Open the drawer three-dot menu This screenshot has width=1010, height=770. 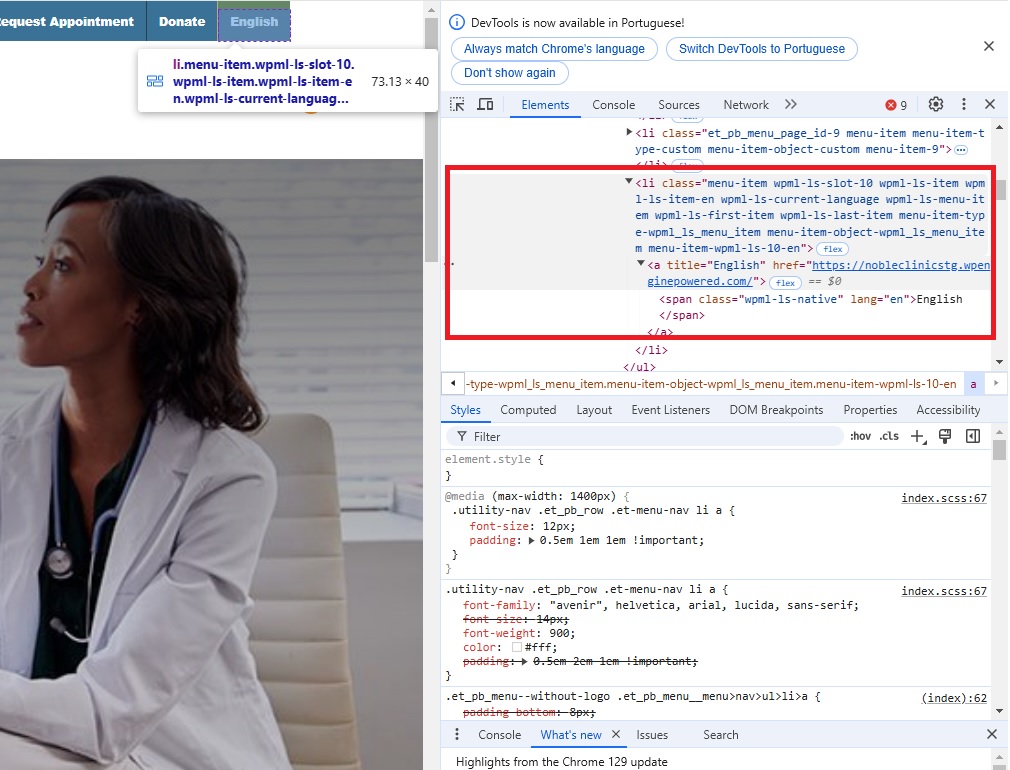coord(457,735)
